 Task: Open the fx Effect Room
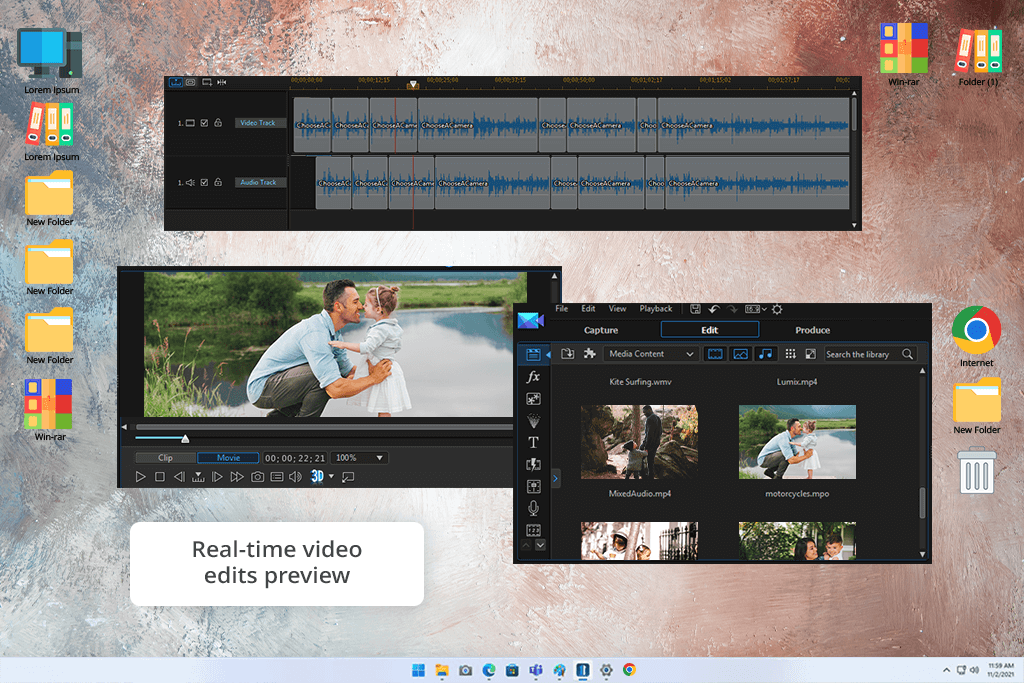pyautogui.click(x=533, y=377)
